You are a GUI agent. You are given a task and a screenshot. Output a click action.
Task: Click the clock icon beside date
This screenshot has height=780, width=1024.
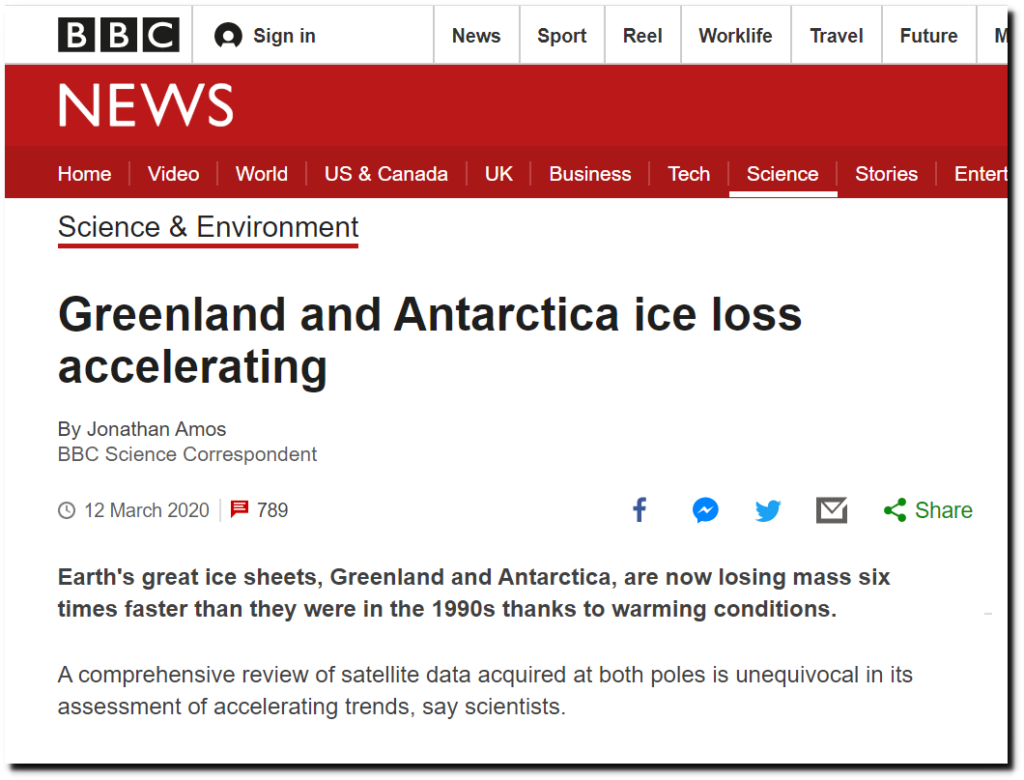[67, 510]
